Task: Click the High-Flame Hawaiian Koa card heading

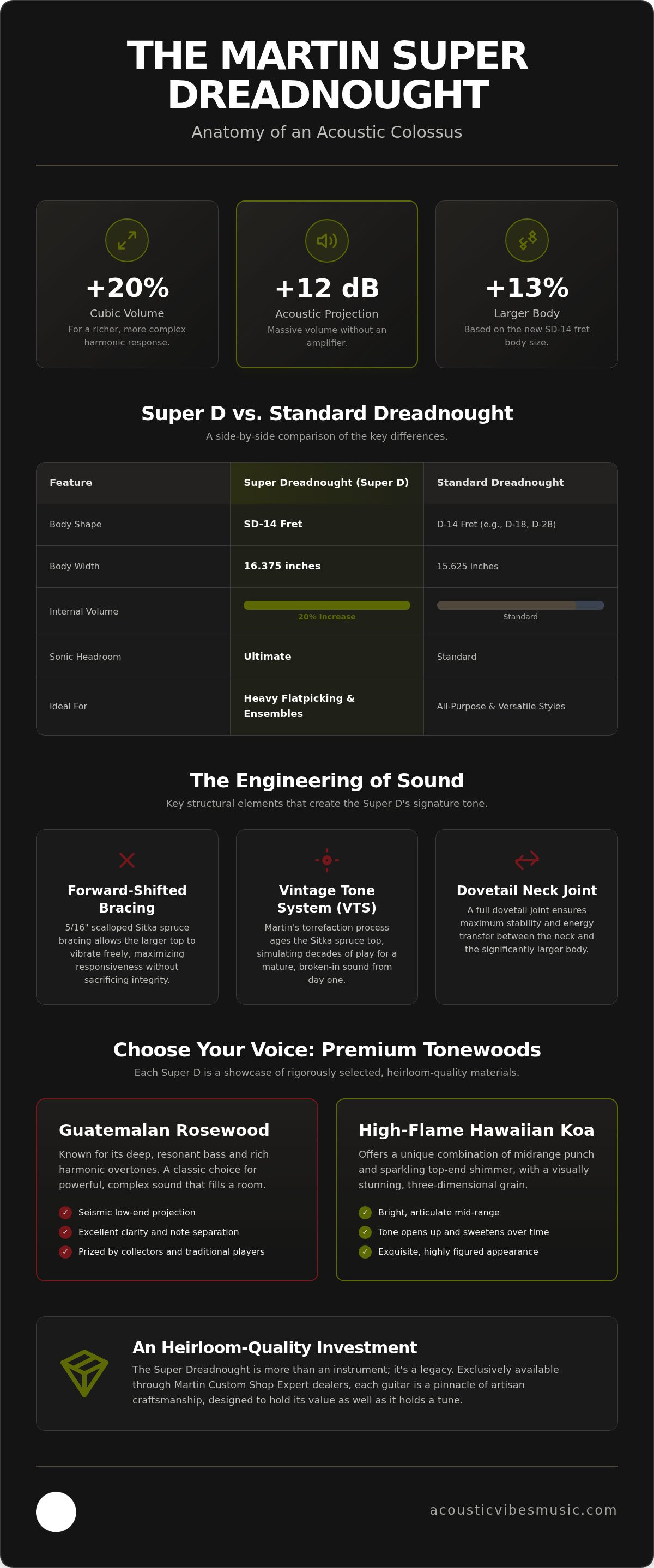Action: [x=476, y=1130]
